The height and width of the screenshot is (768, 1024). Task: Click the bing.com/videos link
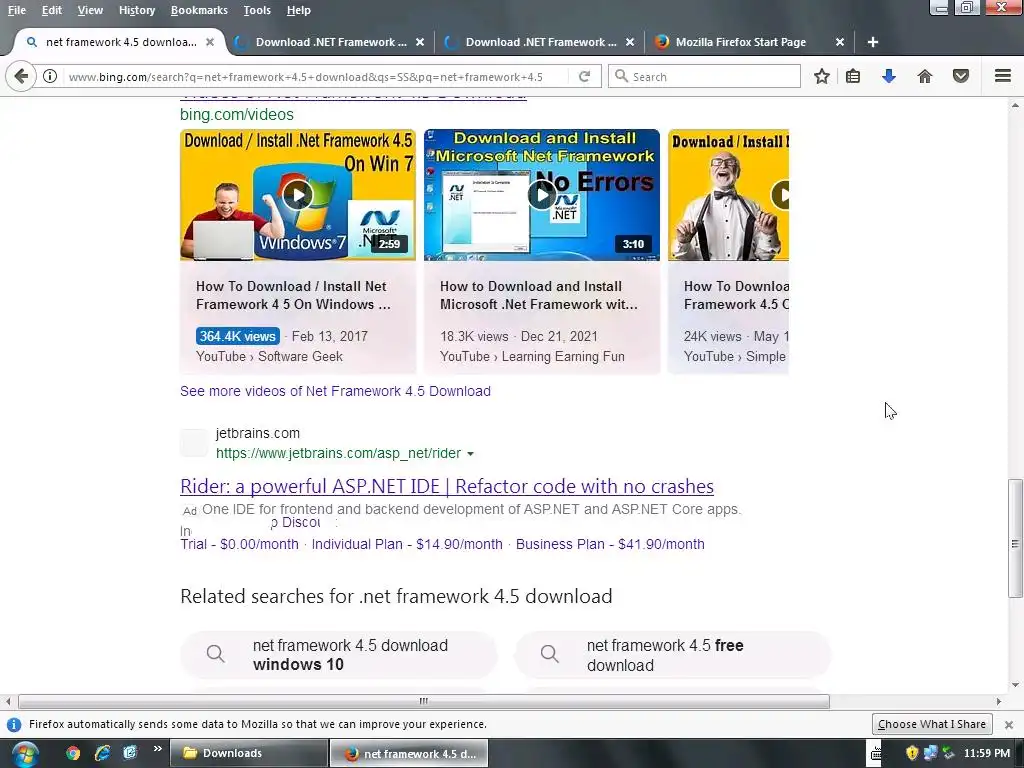coord(237,114)
